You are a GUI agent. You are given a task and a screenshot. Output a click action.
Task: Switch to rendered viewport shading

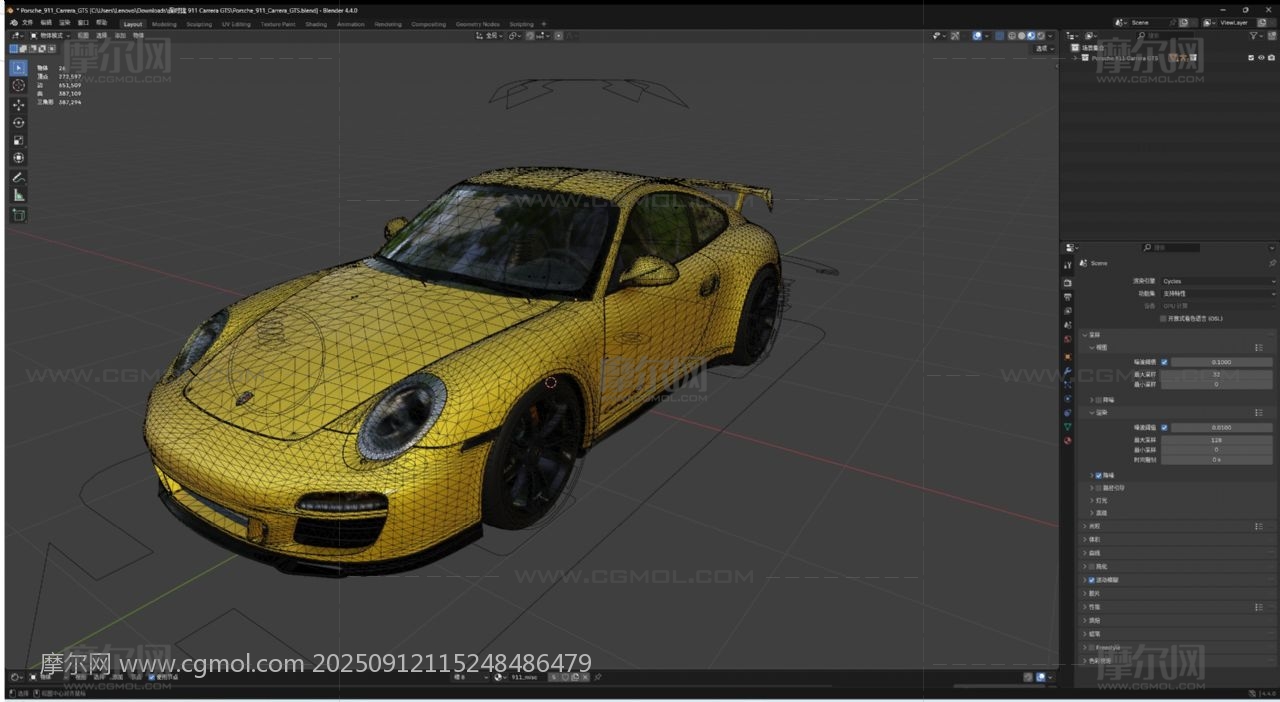point(1041,36)
